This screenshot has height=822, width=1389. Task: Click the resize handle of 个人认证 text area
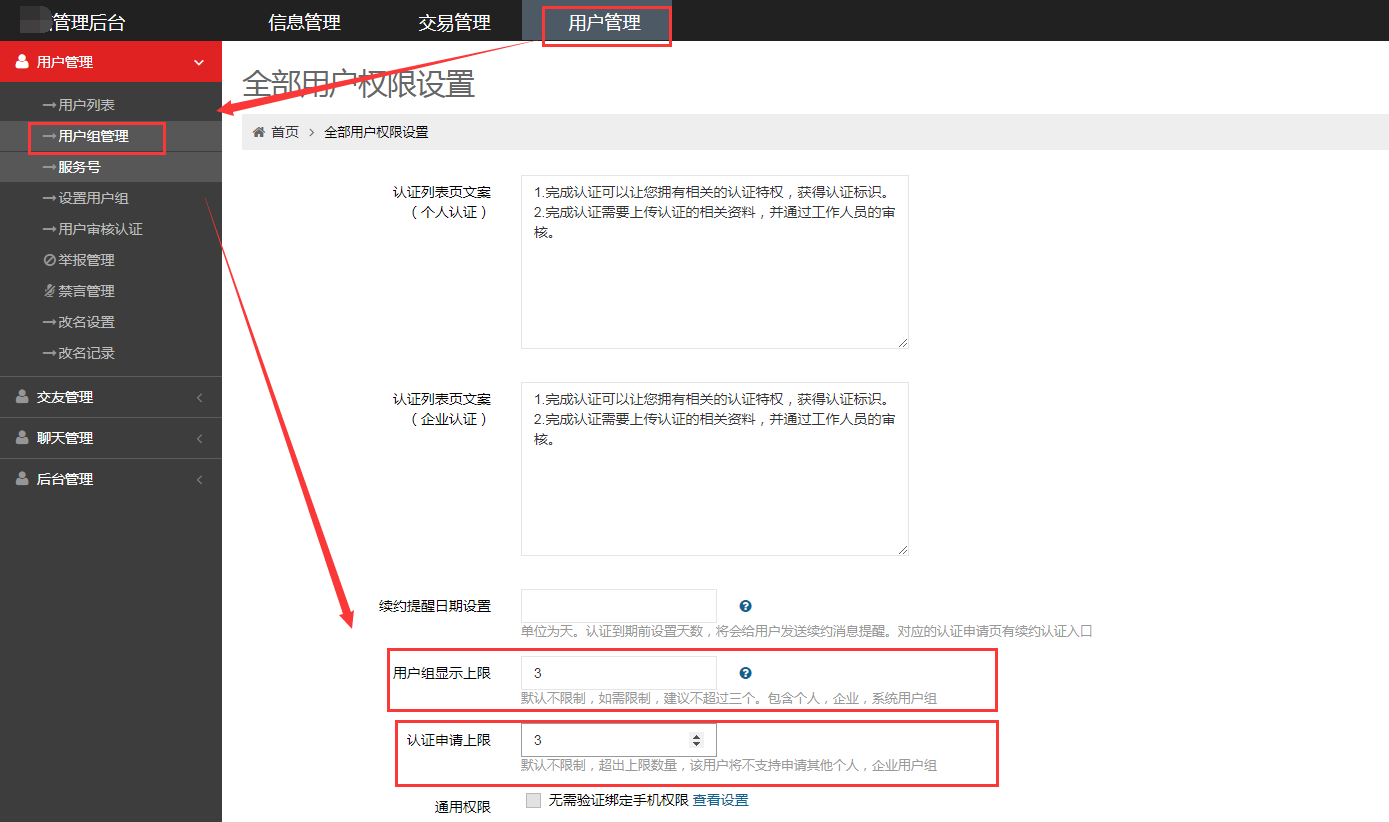coord(902,342)
